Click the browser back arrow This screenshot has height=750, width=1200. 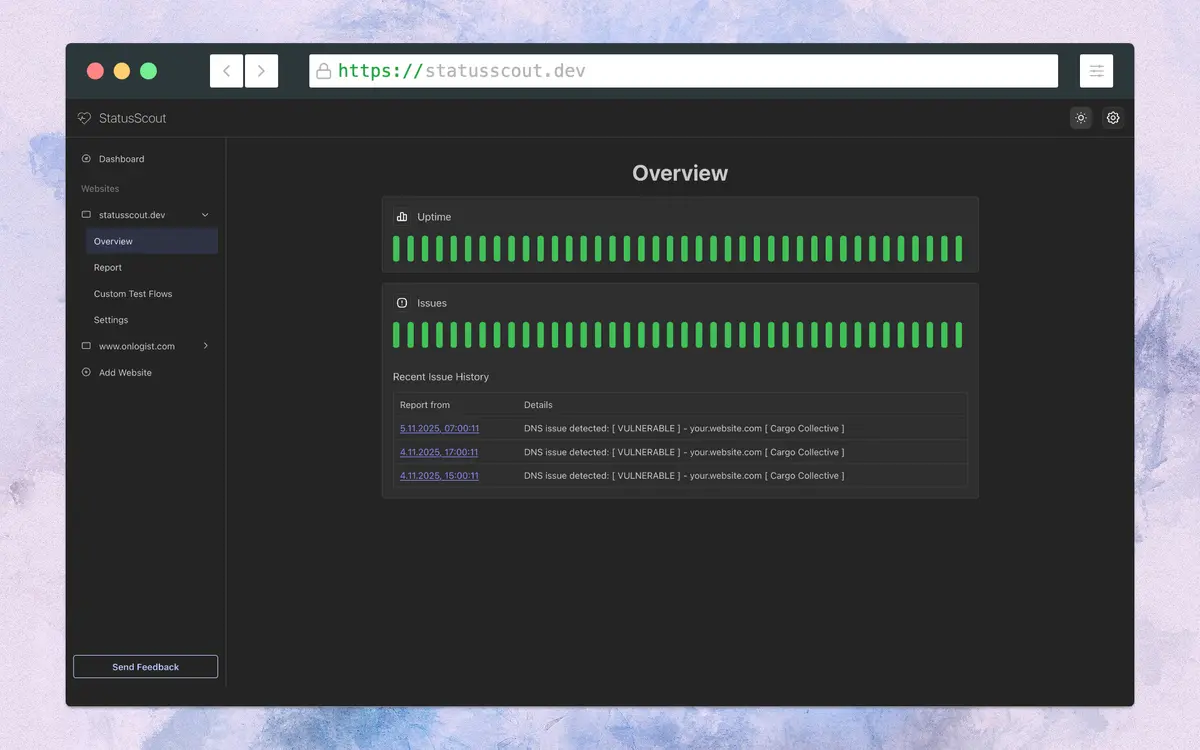[x=226, y=71]
